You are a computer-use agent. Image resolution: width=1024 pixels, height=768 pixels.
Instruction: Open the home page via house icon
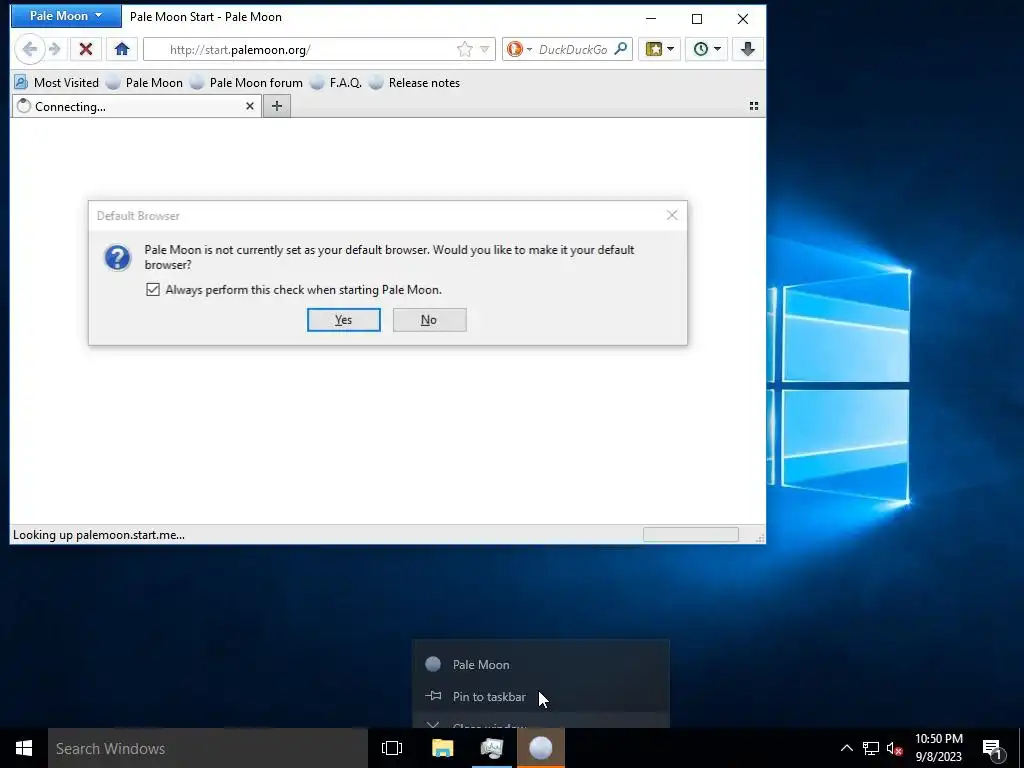coord(121,49)
